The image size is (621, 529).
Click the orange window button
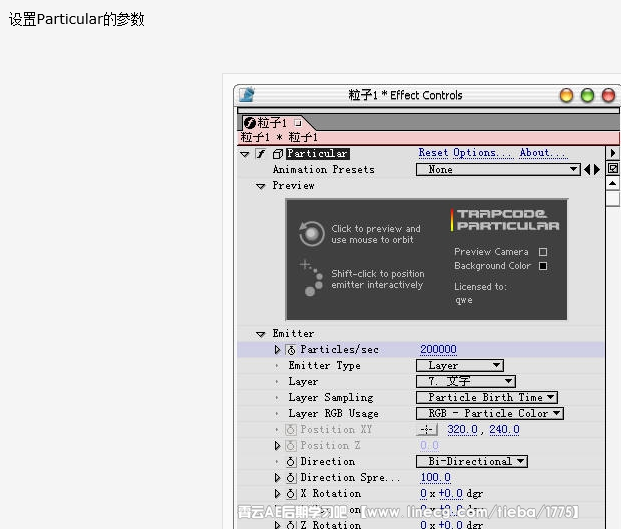point(566,95)
